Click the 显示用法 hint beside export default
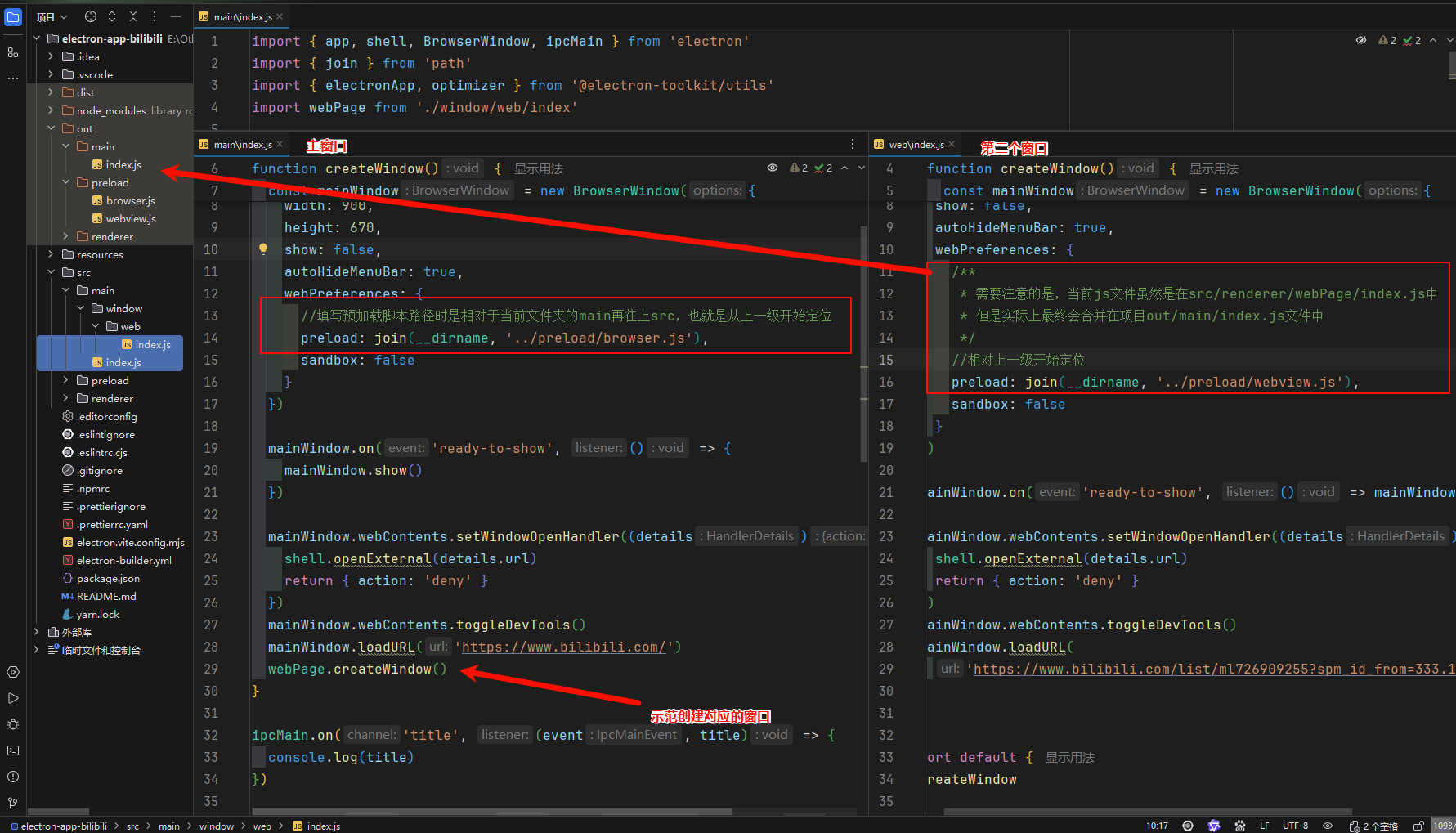 point(1070,757)
